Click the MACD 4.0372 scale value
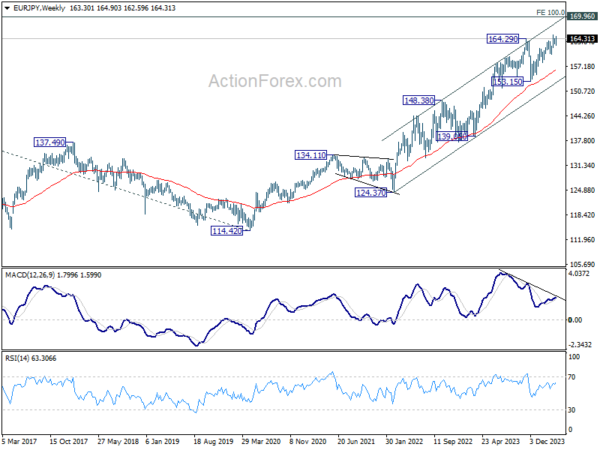600x450 pixels. pyautogui.click(x=581, y=273)
